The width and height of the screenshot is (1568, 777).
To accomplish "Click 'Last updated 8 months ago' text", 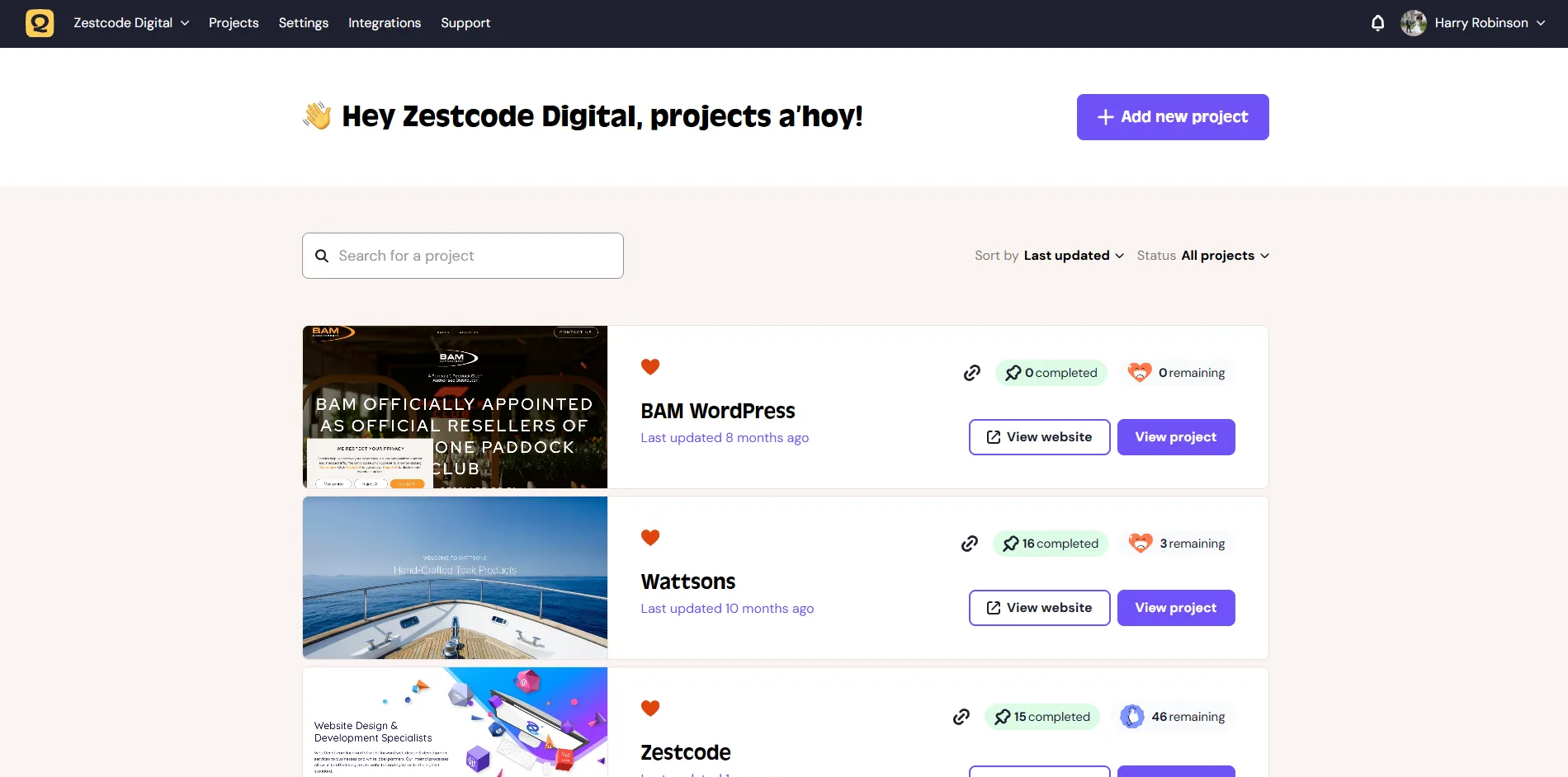I will [x=725, y=438].
